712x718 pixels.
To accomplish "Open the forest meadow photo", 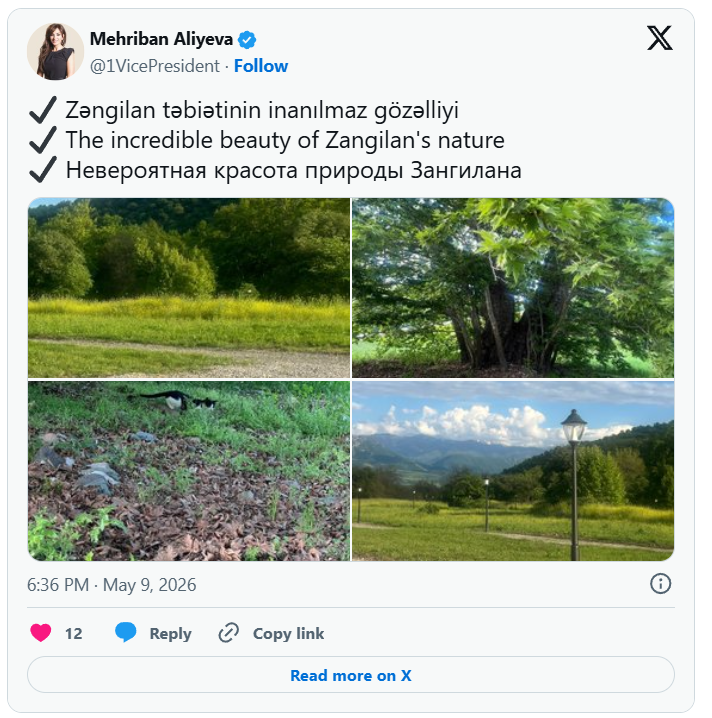I will (x=189, y=288).
